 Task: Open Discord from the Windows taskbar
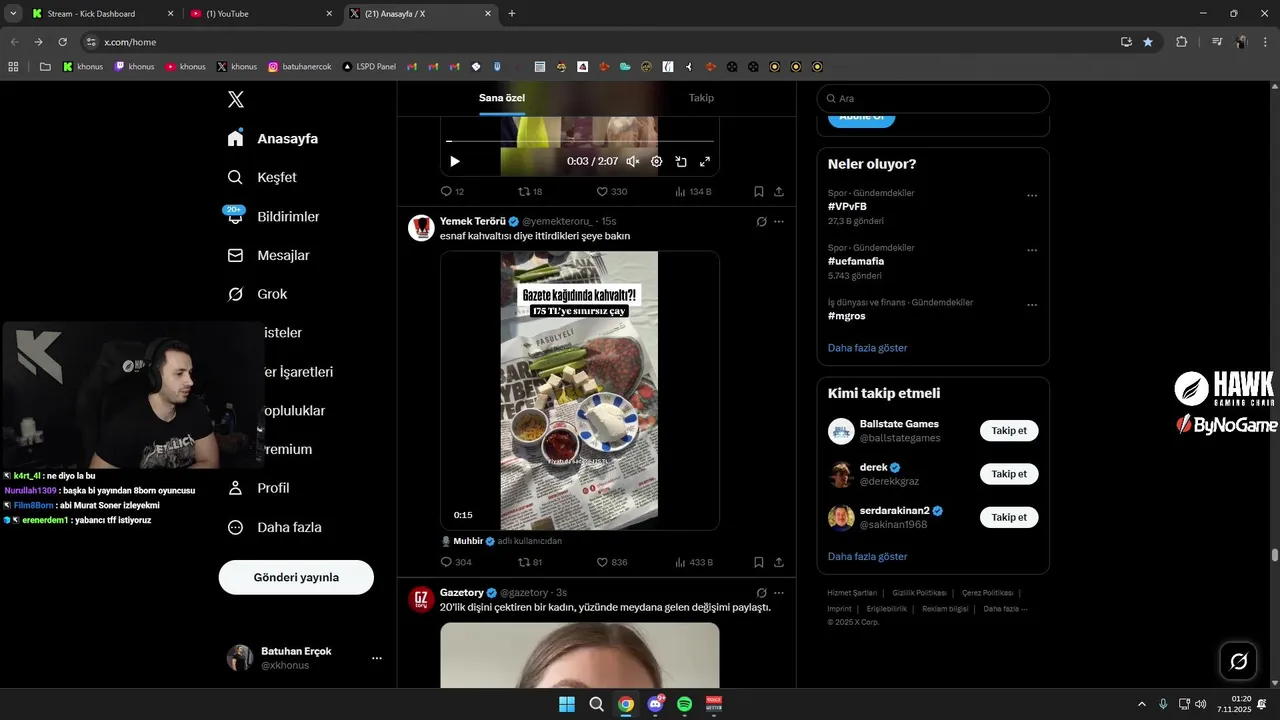(x=656, y=704)
